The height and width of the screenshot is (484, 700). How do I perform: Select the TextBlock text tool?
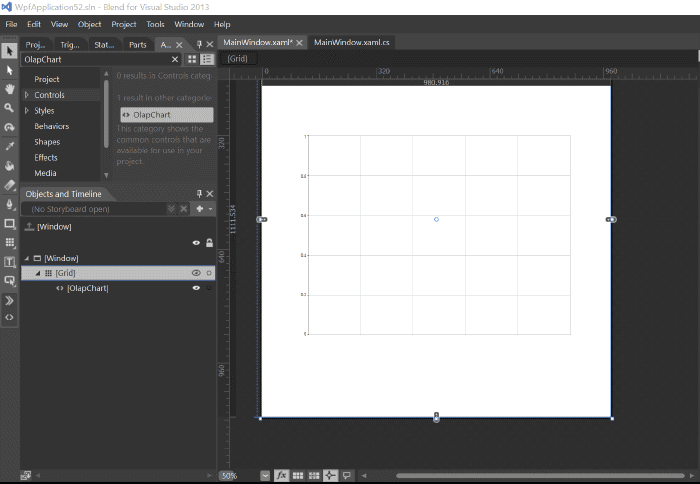(x=9, y=262)
